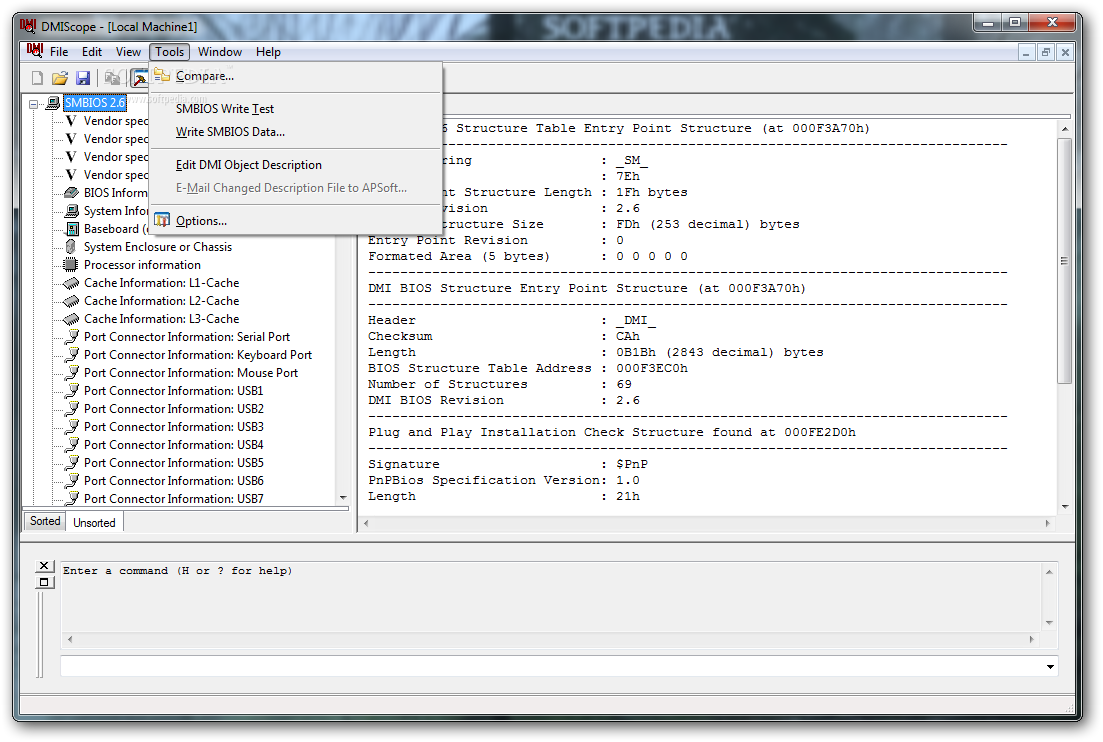1103x742 pixels.
Task: Select Port Connector Information: USB3
Action: click(x=174, y=427)
